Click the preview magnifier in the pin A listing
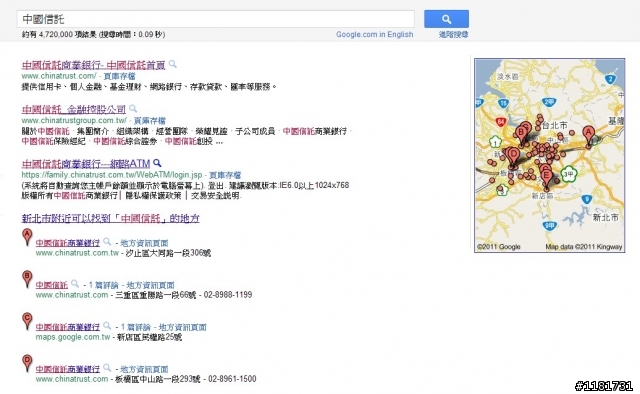 [107, 242]
